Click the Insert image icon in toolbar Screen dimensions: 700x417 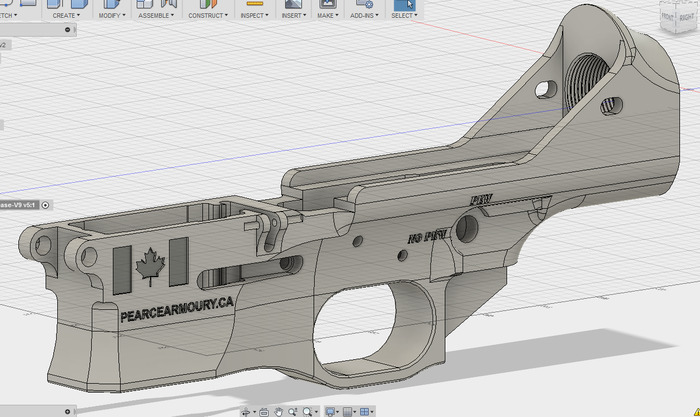[x=292, y=4]
